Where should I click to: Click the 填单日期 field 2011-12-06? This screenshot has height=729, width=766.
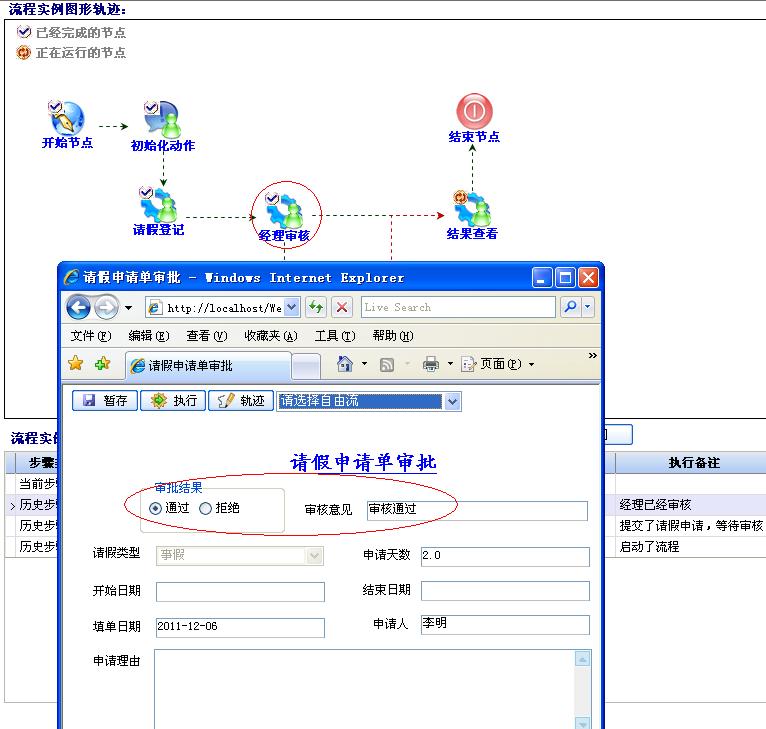240,627
